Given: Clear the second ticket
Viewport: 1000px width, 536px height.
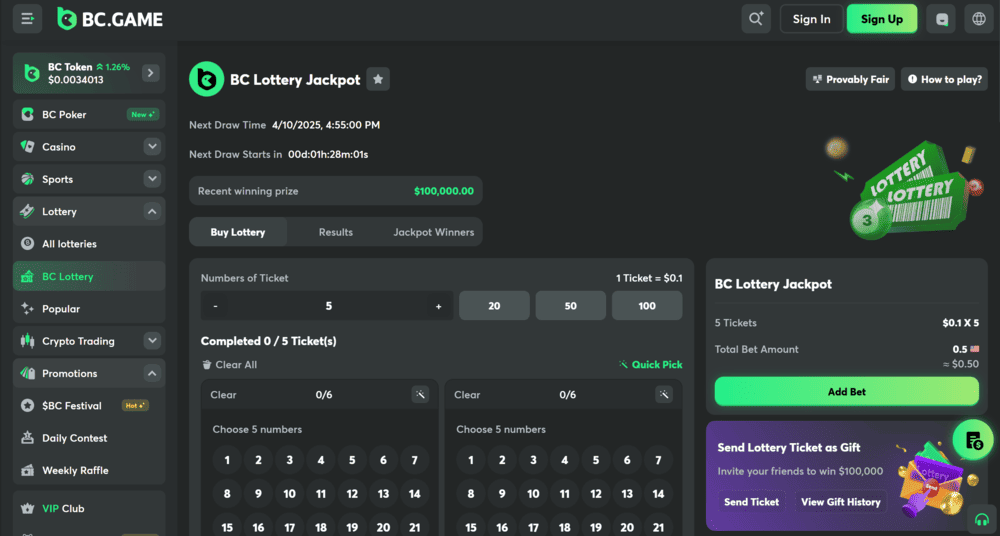Looking at the screenshot, I should 467,394.
